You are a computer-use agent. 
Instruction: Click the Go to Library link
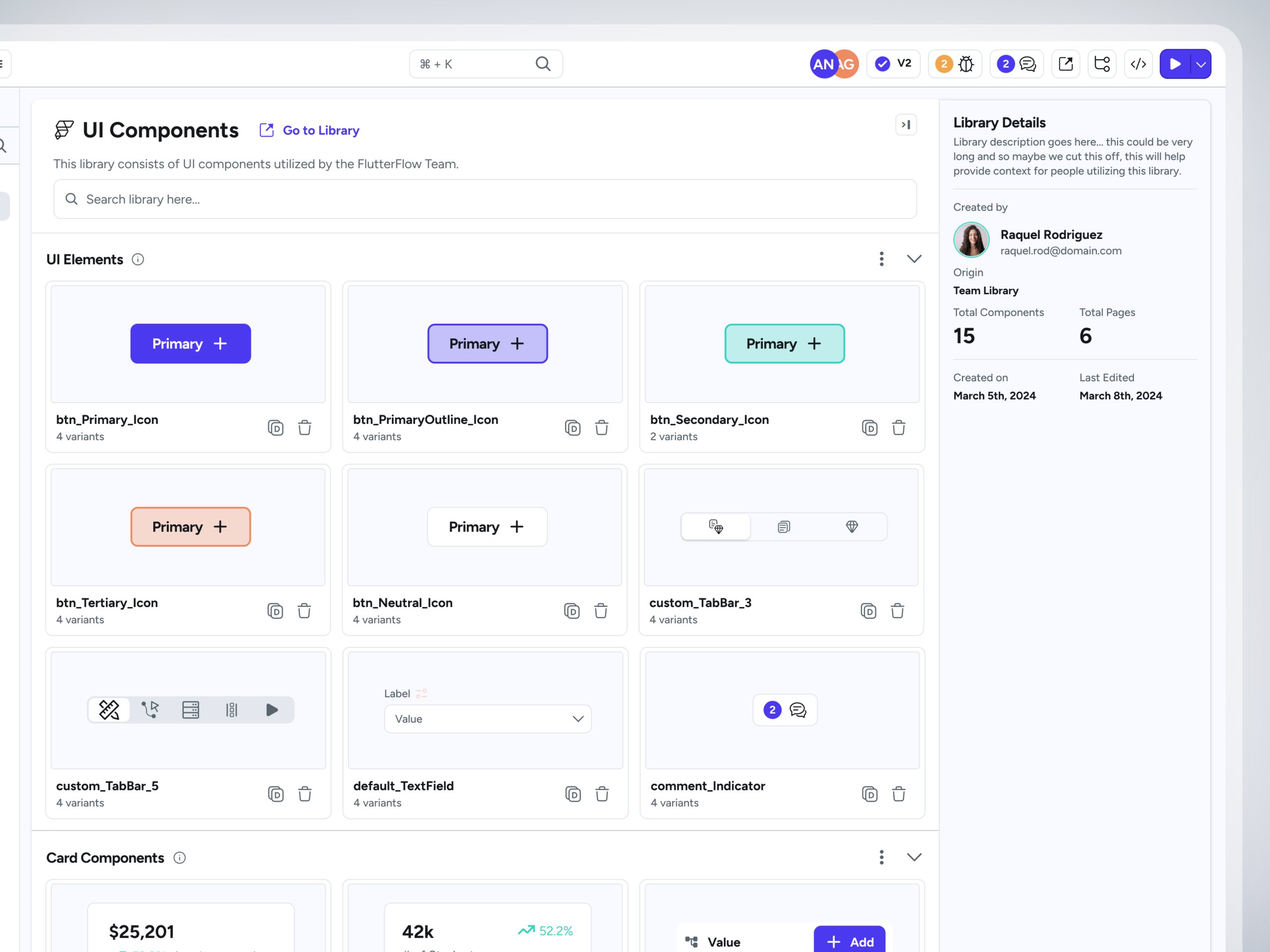310,130
